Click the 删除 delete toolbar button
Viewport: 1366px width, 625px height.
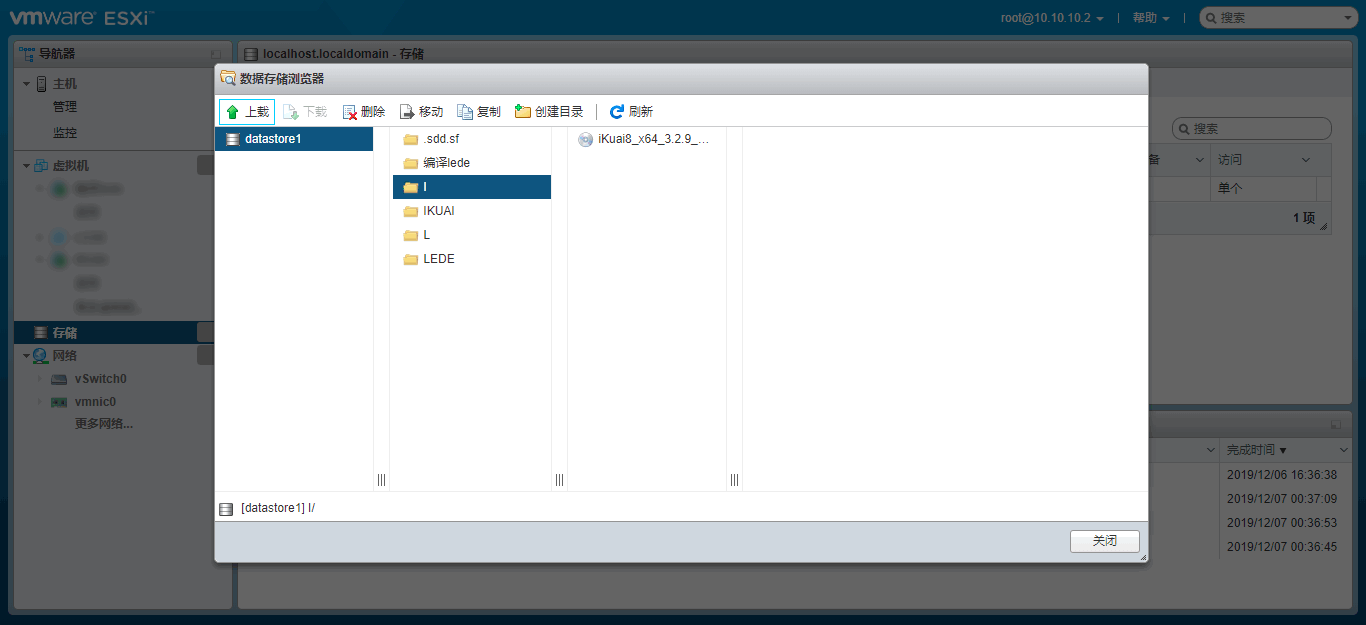(x=364, y=112)
